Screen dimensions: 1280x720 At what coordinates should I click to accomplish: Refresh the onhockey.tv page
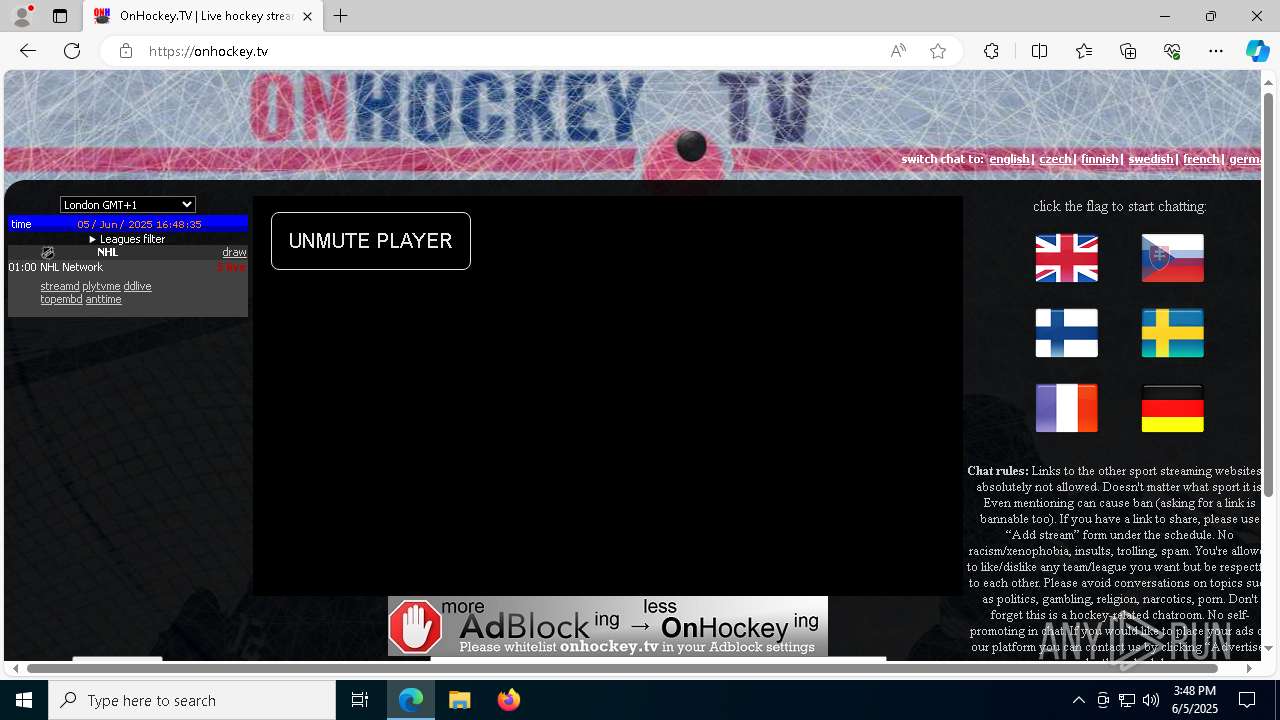click(x=72, y=51)
